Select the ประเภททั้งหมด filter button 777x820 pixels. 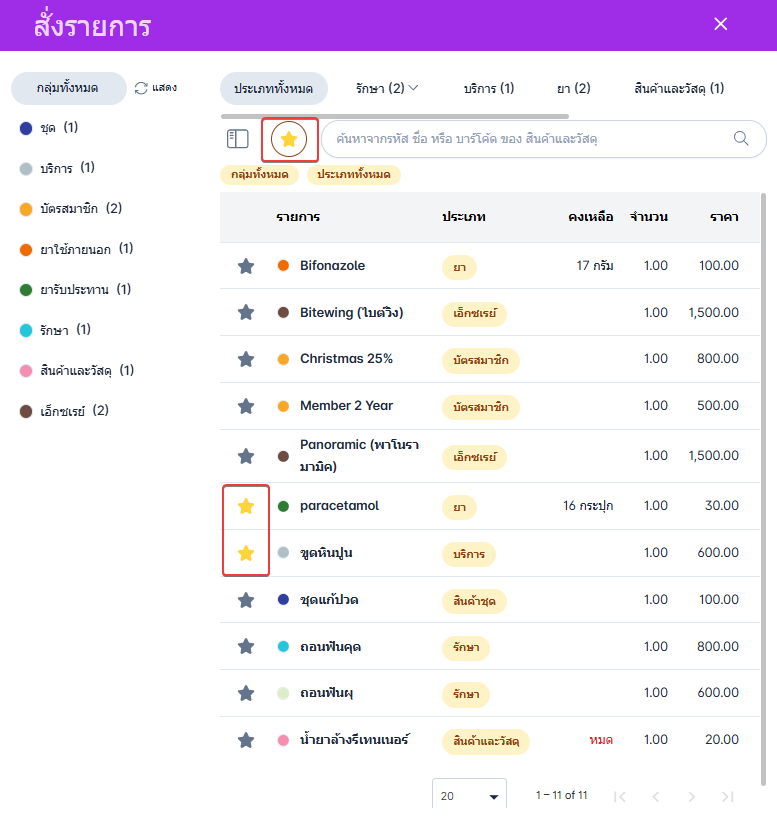273,88
